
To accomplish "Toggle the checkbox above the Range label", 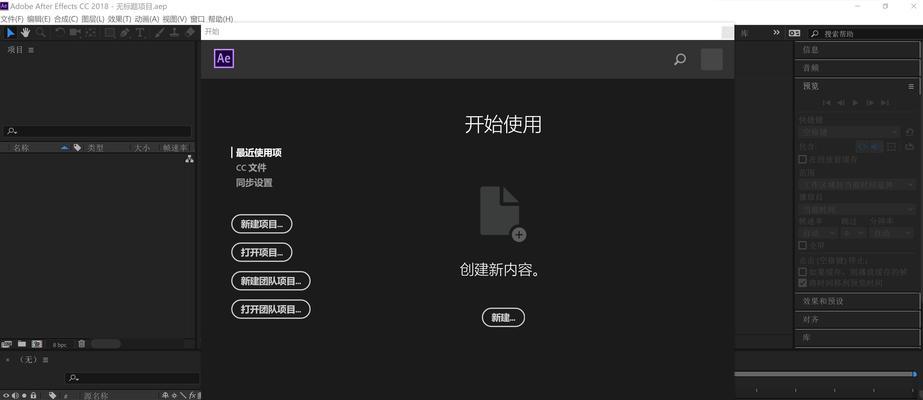I will (x=802, y=159).
